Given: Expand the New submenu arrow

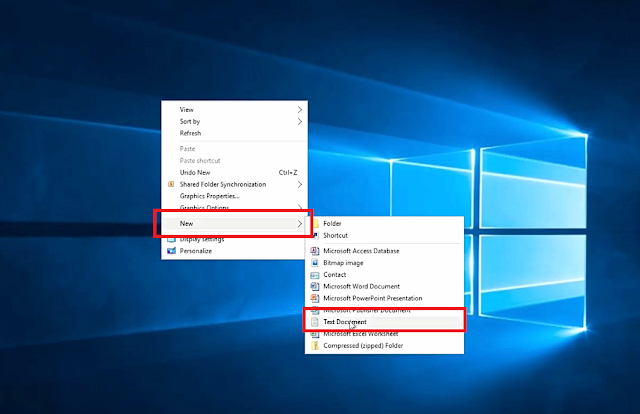Looking at the screenshot, I should [x=300, y=223].
